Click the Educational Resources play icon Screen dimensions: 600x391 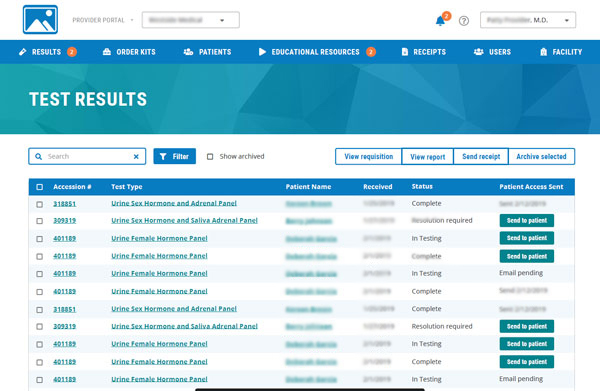pyautogui.click(x=262, y=52)
